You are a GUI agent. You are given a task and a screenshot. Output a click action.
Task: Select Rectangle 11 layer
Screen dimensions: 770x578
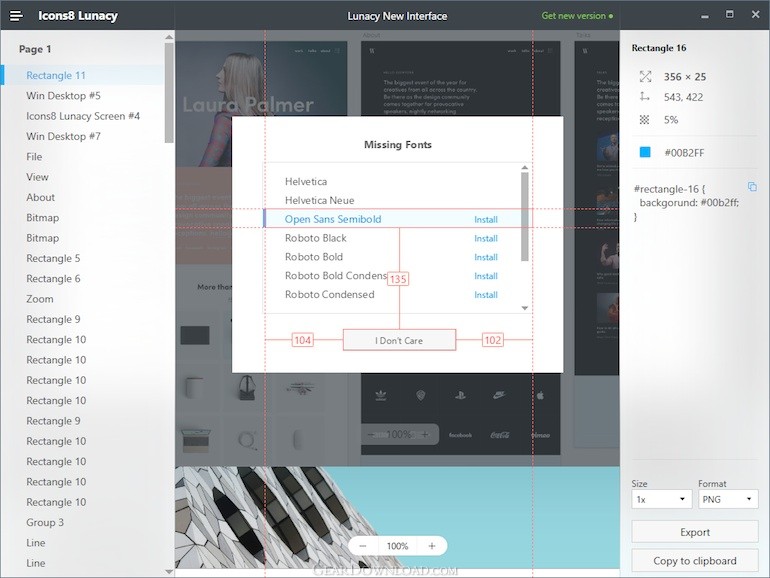pos(83,75)
